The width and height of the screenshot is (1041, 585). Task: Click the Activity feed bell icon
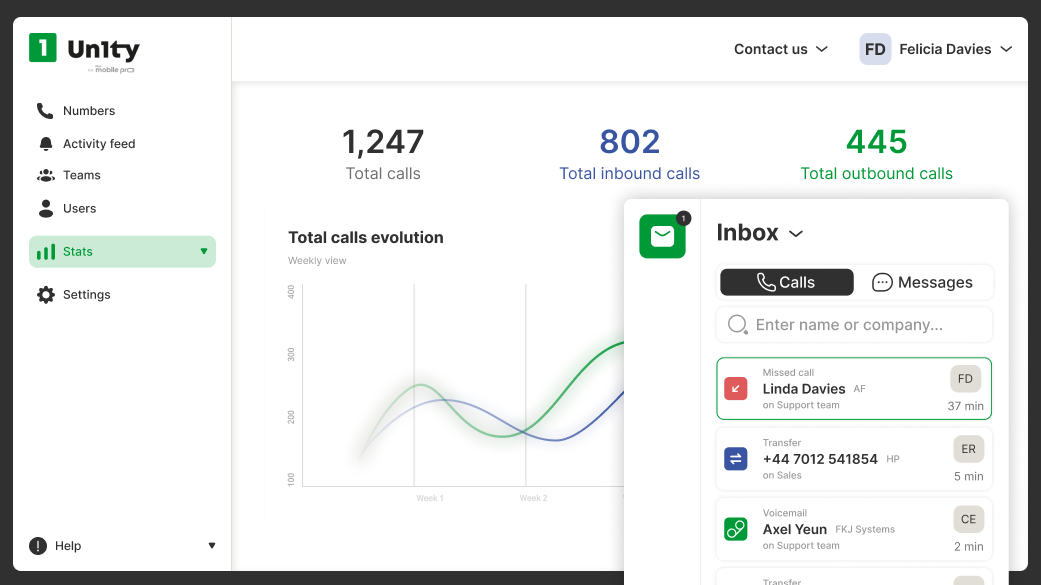point(46,144)
